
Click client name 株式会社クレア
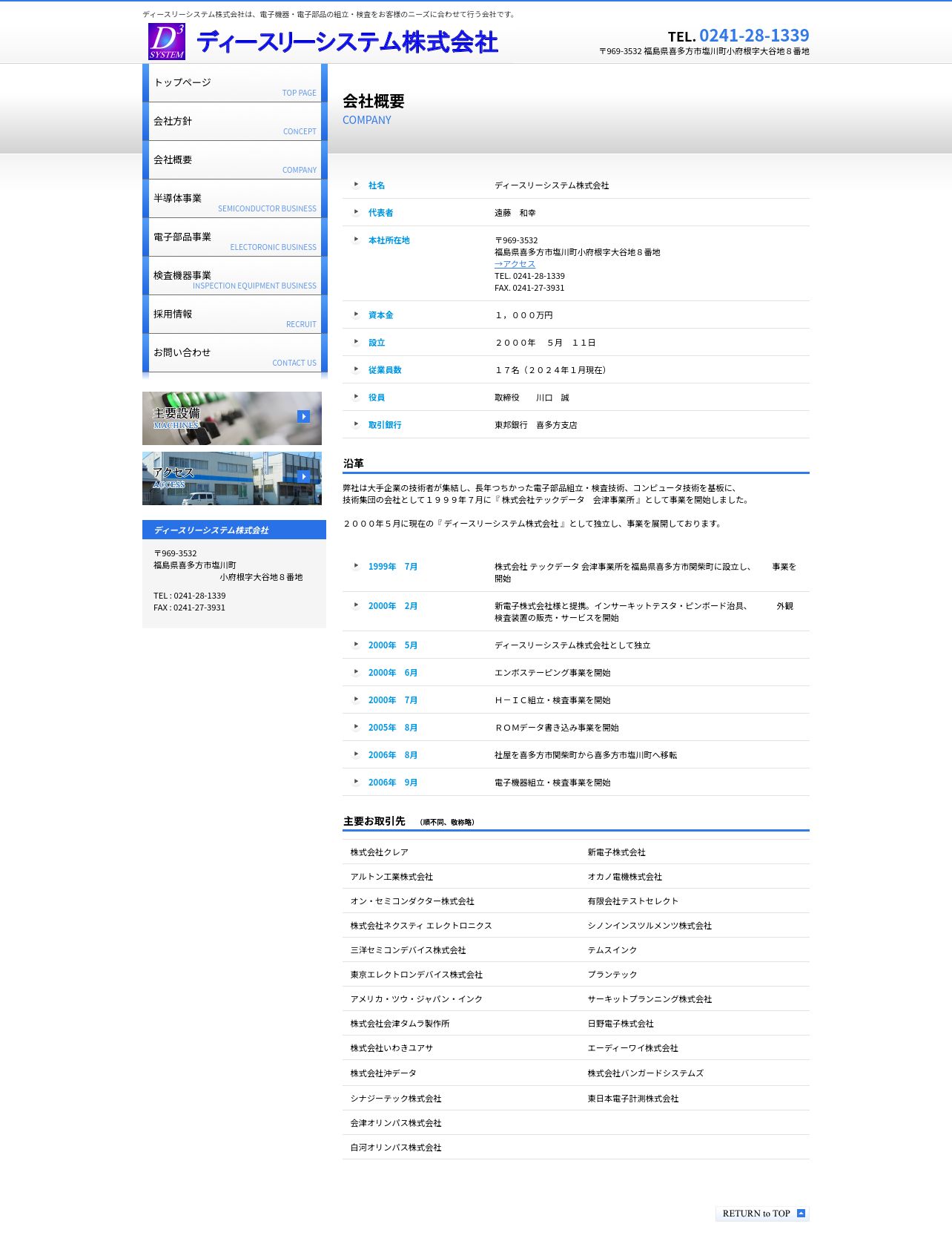click(380, 852)
